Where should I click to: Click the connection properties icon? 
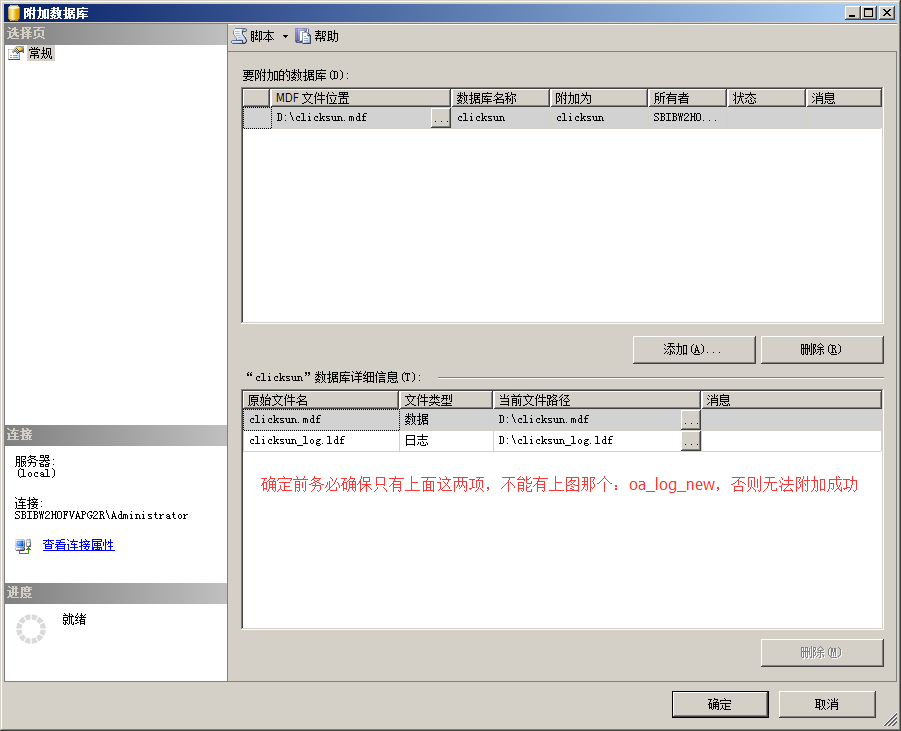point(23,546)
